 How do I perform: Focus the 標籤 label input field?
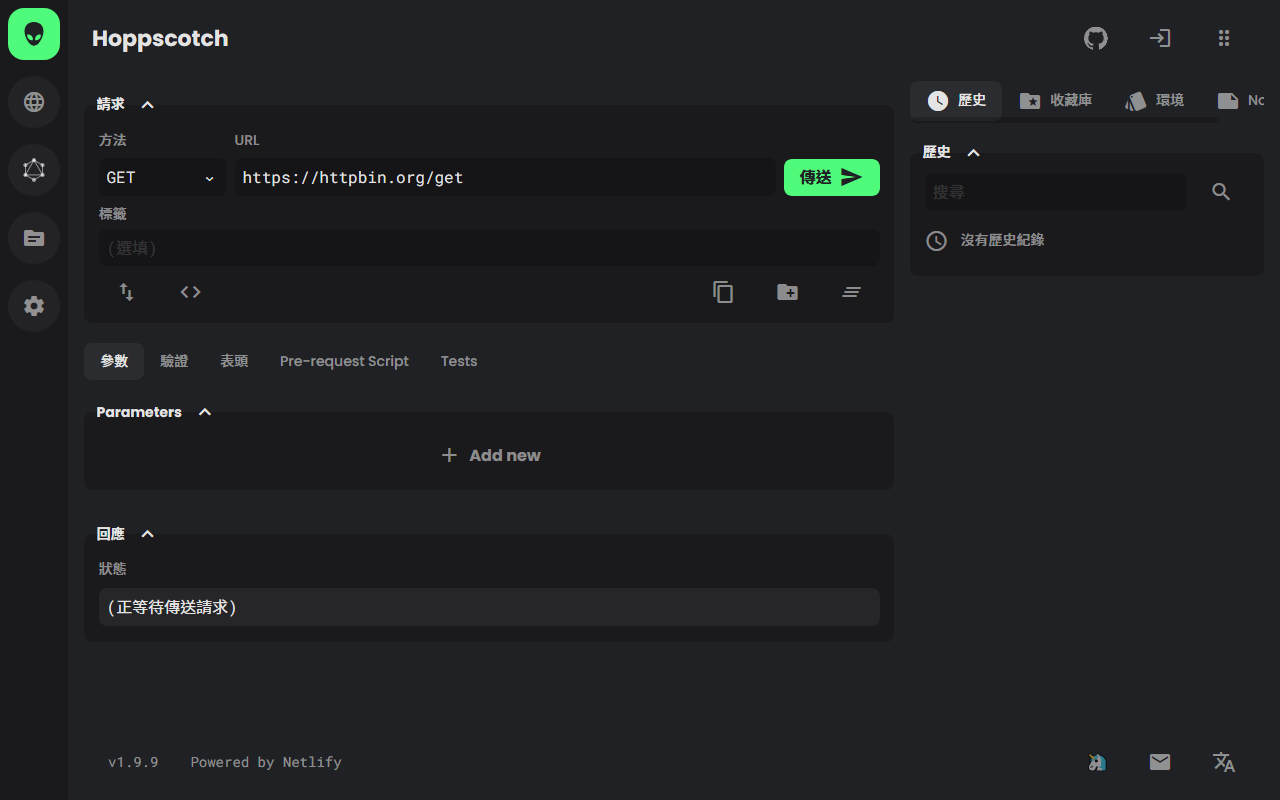click(x=489, y=247)
